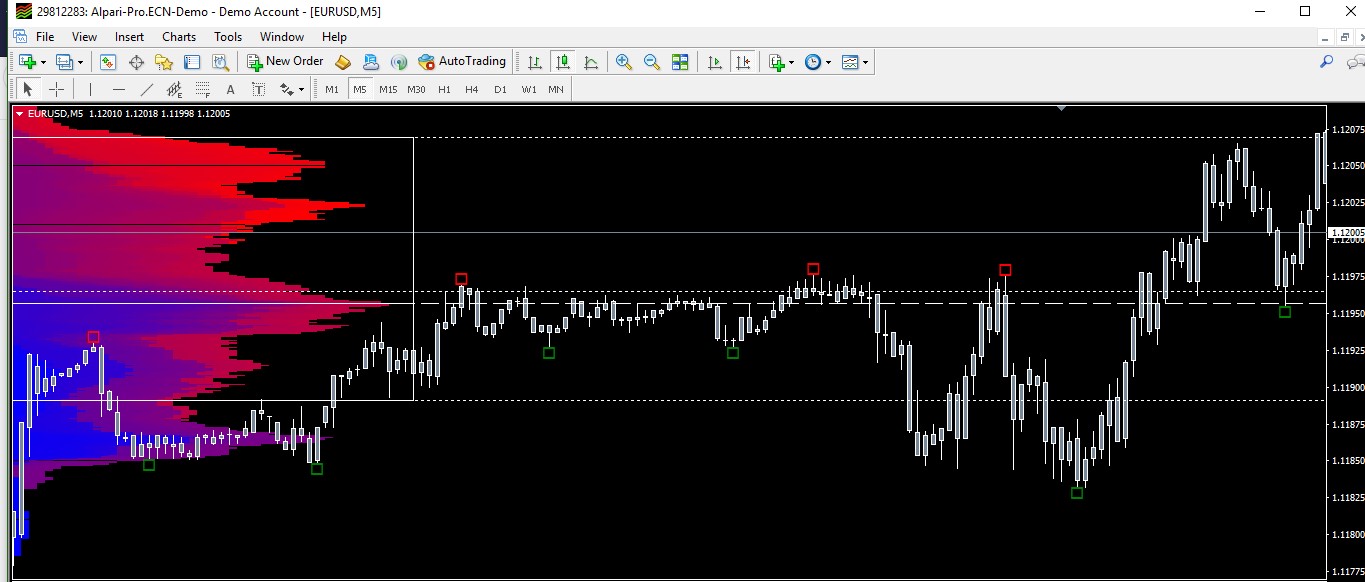Toggle chart auto scroll
Viewport: 1365px width, 582px height.
click(714, 62)
